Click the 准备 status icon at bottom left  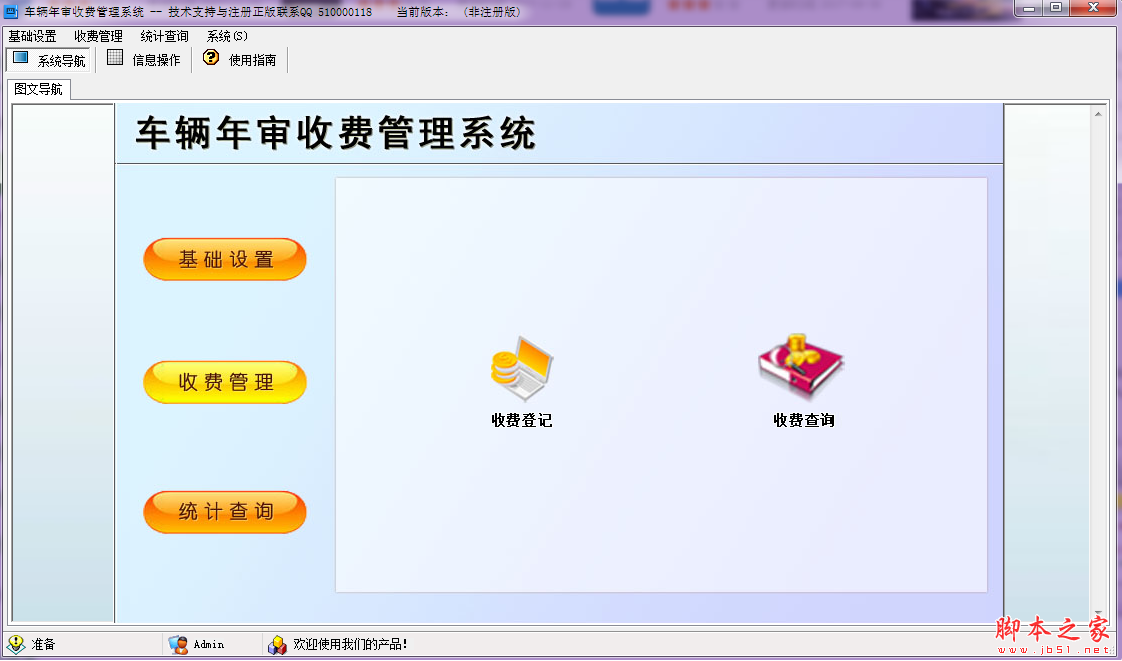14,645
